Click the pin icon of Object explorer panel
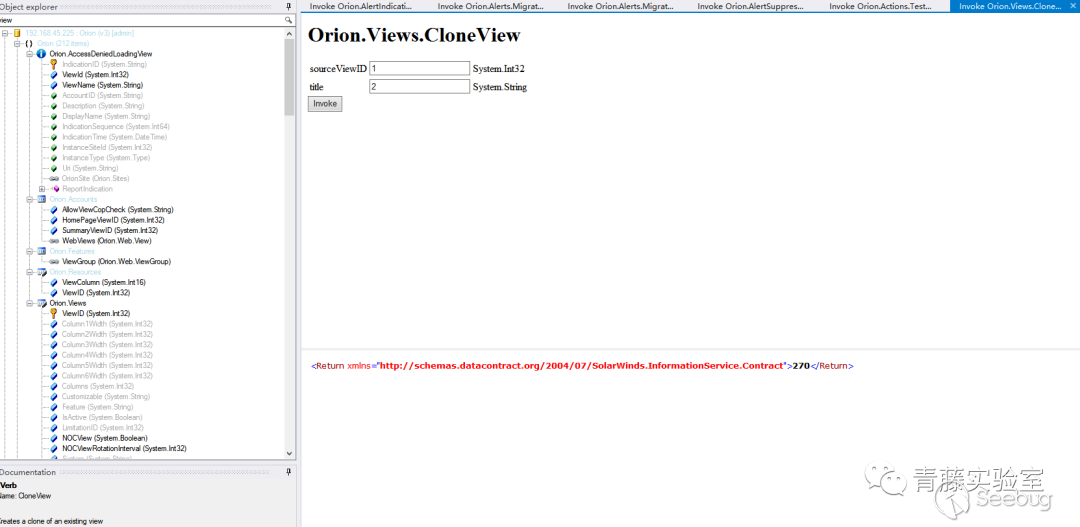Image resolution: width=1080 pixels, height=527 pixels. pos(289,6)
